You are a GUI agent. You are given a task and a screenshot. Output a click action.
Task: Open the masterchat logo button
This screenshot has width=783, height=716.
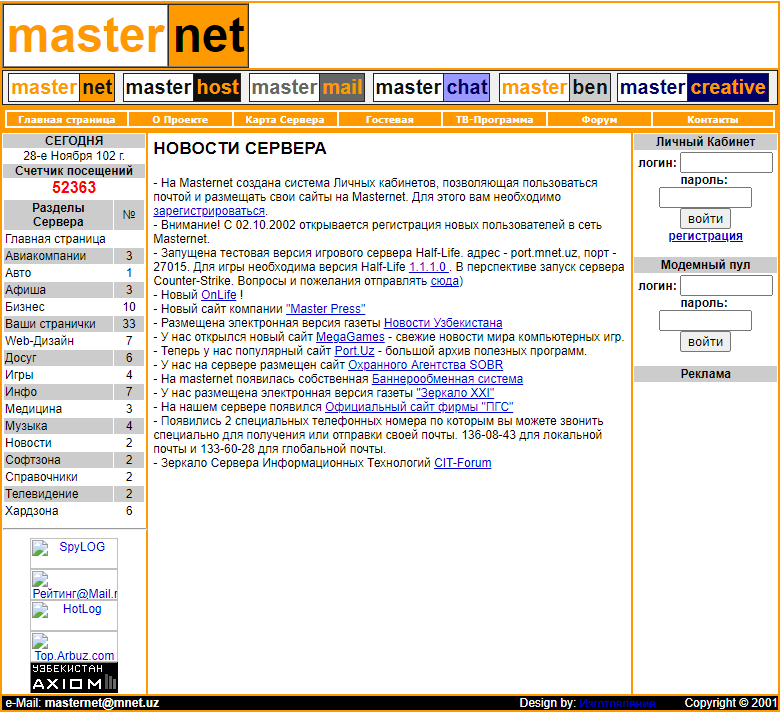coord(431,88)
